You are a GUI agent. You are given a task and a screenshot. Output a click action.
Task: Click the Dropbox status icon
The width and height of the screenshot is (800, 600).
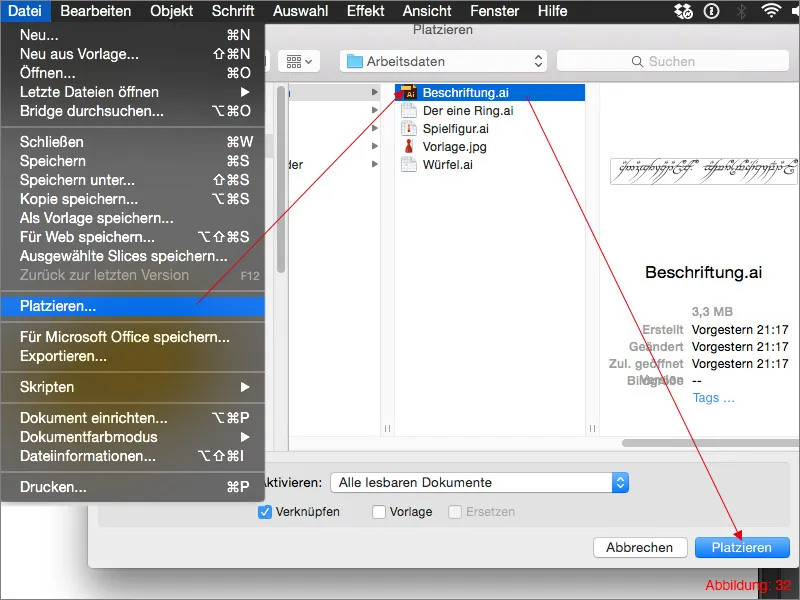pos(683,11)
